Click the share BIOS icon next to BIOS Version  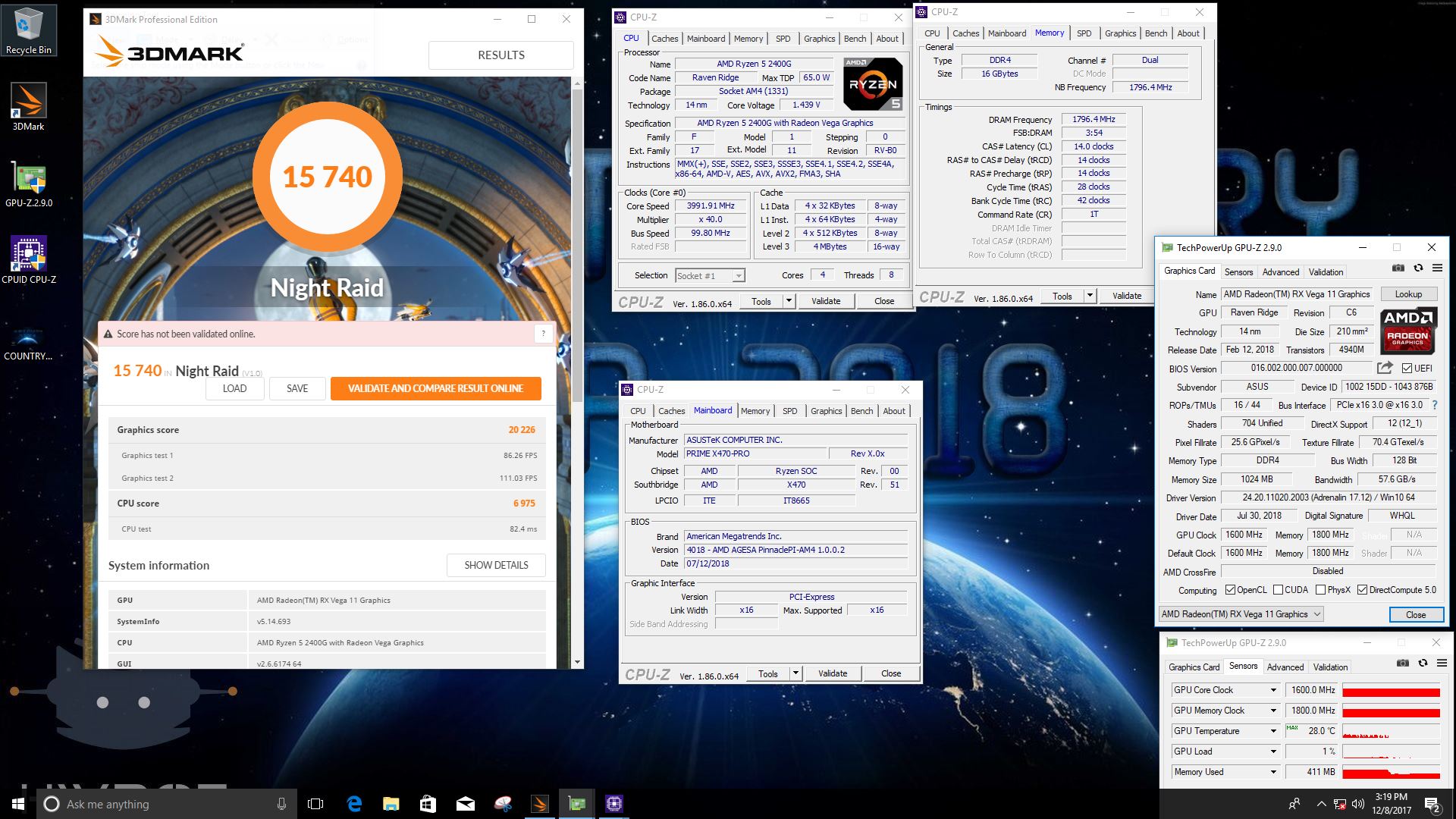point(1385,368)
